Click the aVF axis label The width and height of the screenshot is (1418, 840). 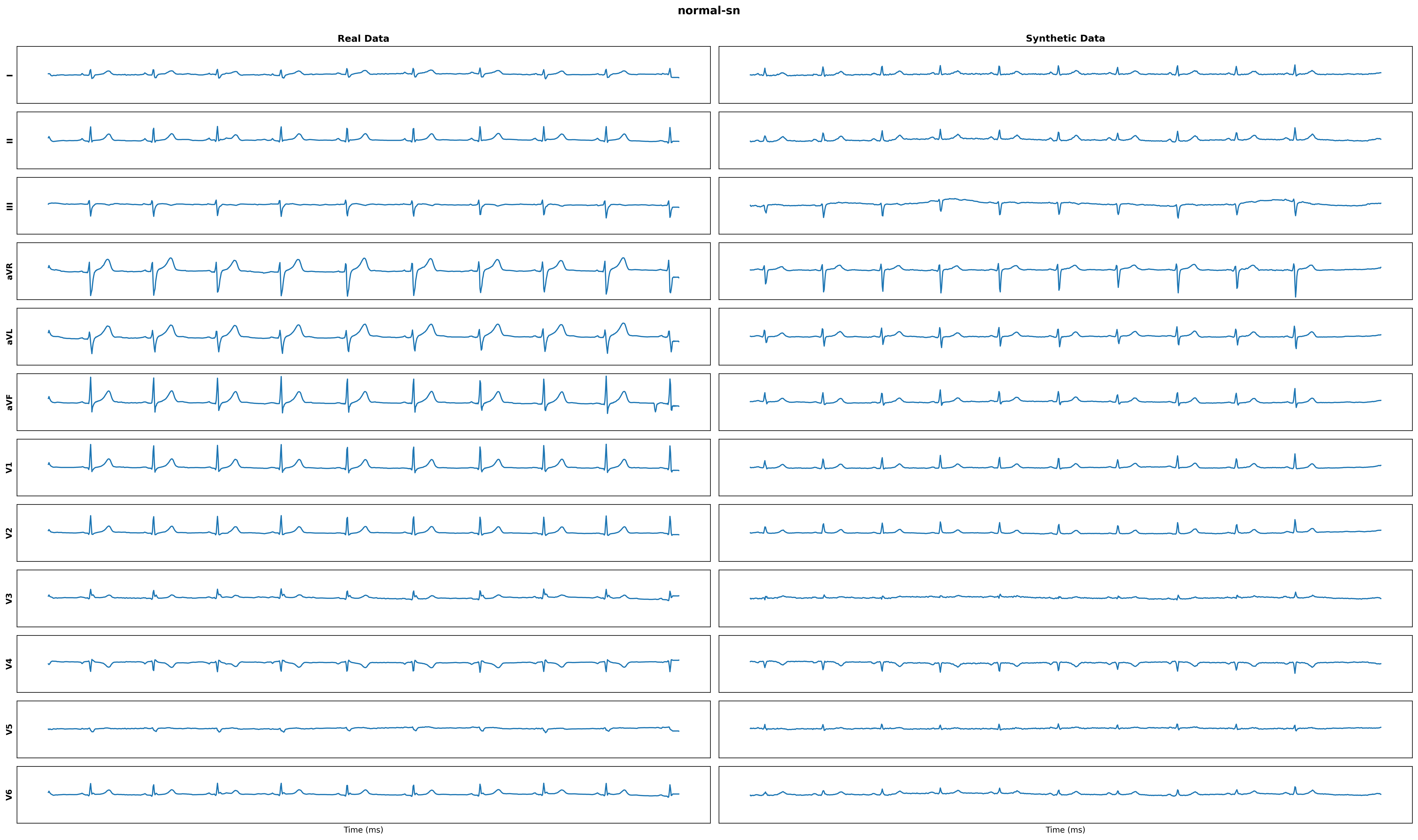pos(9,402)
